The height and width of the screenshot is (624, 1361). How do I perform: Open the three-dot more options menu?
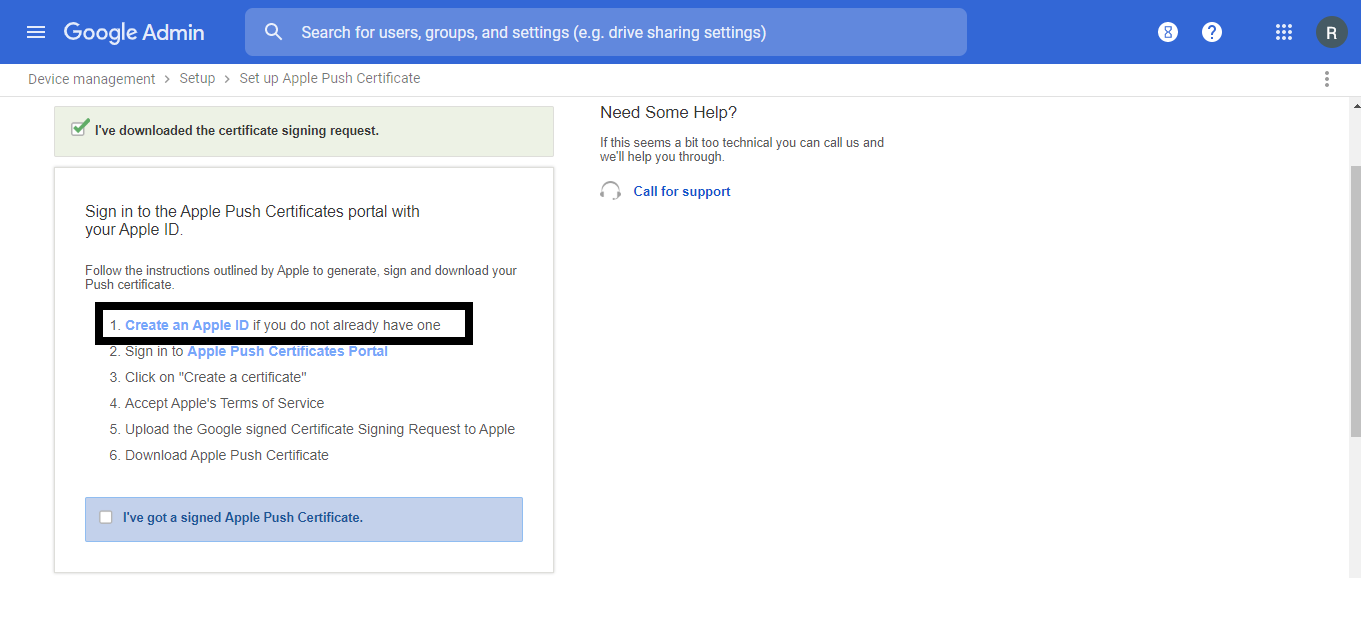(x=1327, y=79)
